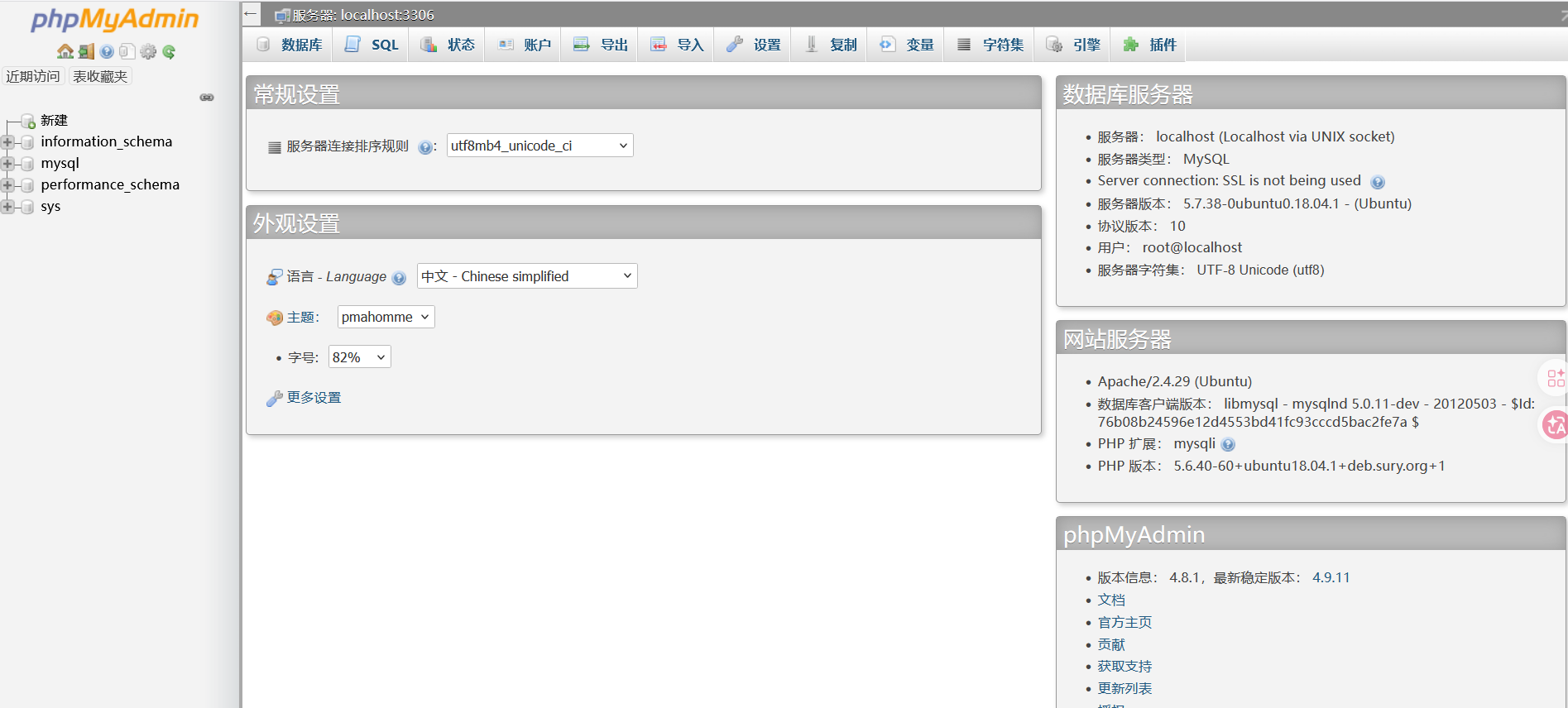
Task: Click the 近期访问 button
Action: point(33,76)
